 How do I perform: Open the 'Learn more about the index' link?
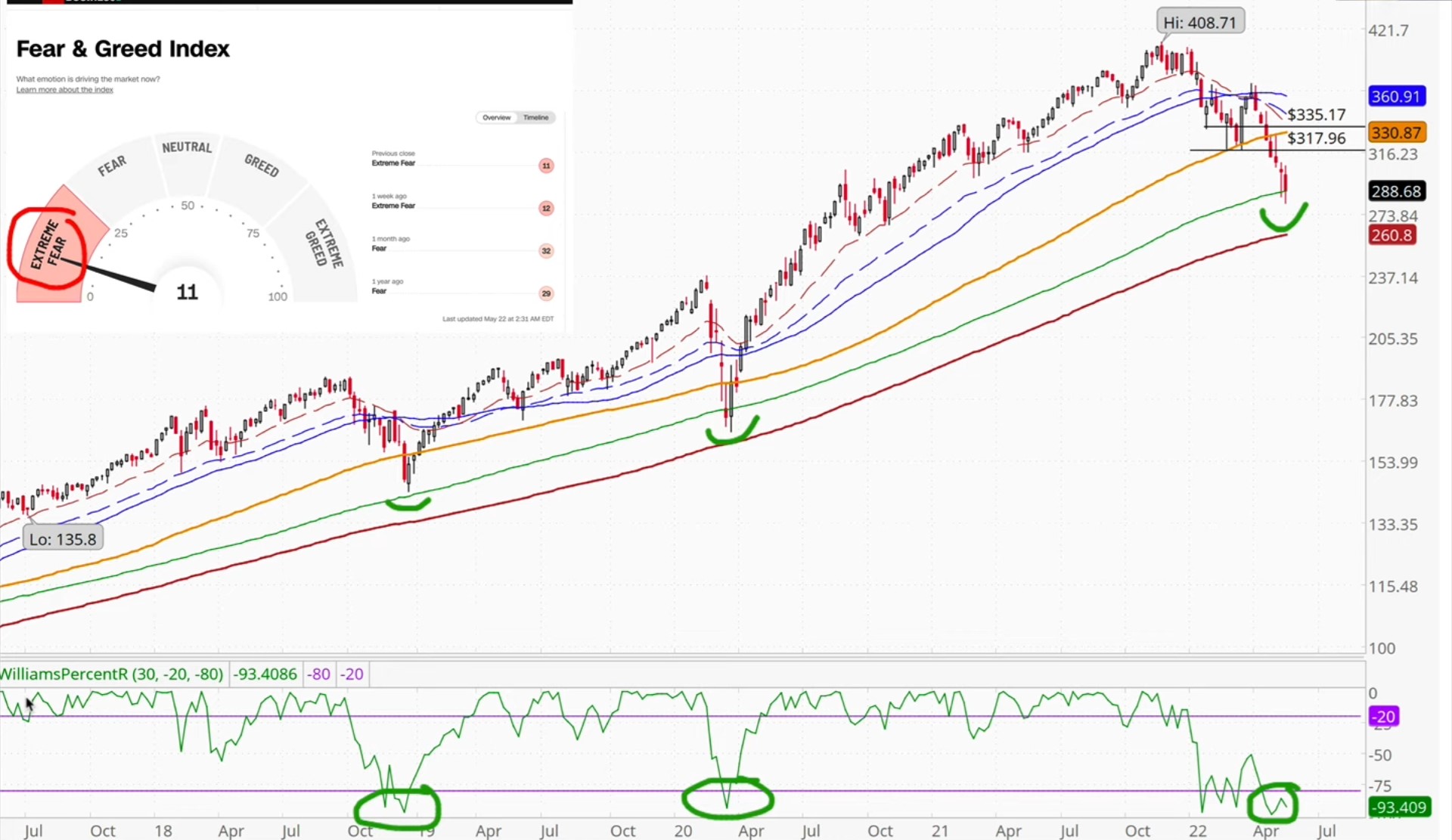[x=65, y=90]
